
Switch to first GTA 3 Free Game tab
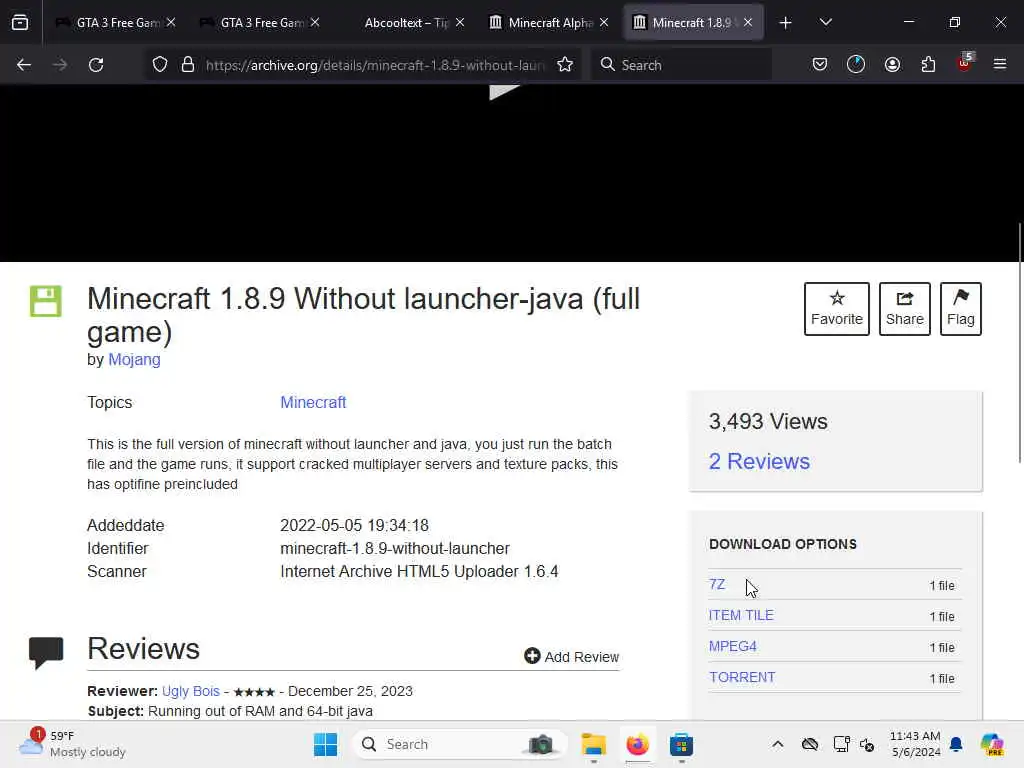pos(118,23)
